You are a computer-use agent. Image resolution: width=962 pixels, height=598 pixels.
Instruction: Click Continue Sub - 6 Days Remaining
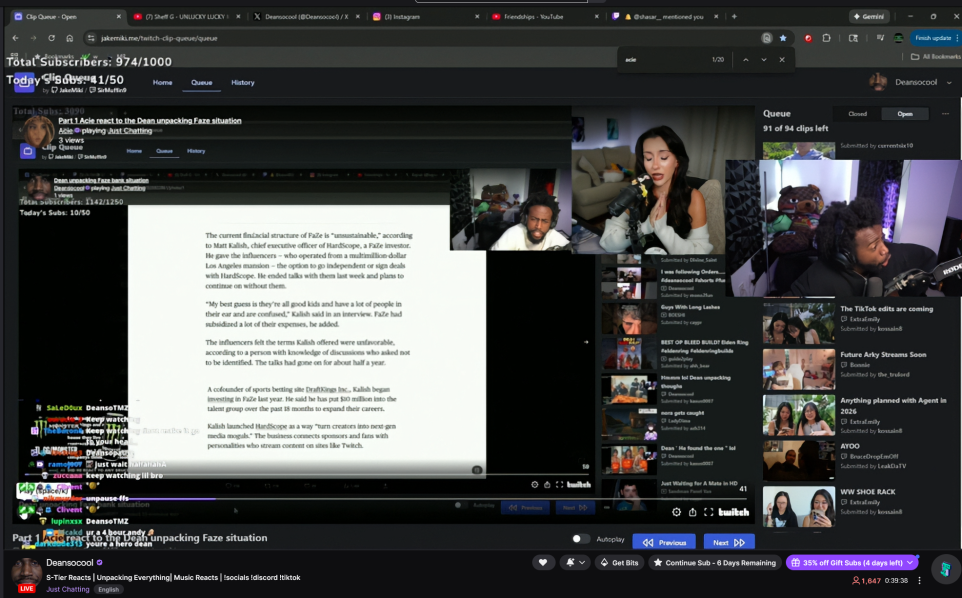coord(715,562)
